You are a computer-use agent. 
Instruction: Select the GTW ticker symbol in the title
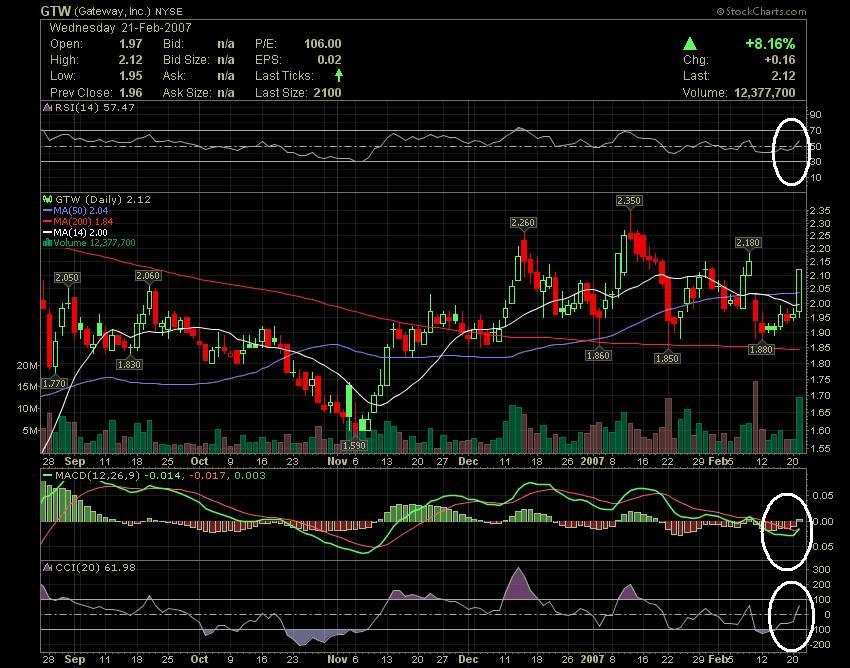[56, 11]
